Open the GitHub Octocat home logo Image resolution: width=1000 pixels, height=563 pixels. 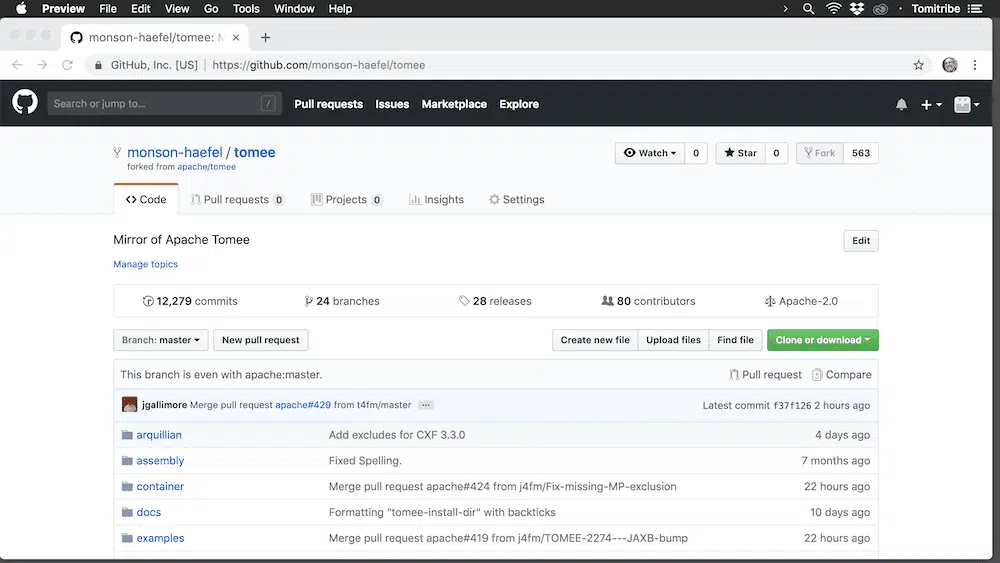point(25,103)
